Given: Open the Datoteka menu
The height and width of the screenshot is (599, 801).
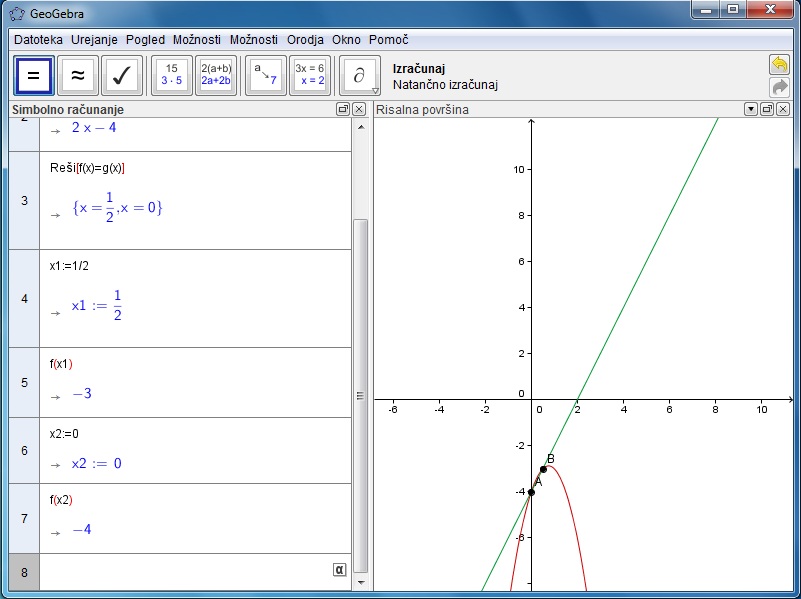Looking at the screenshot, I should pos(39,40).
